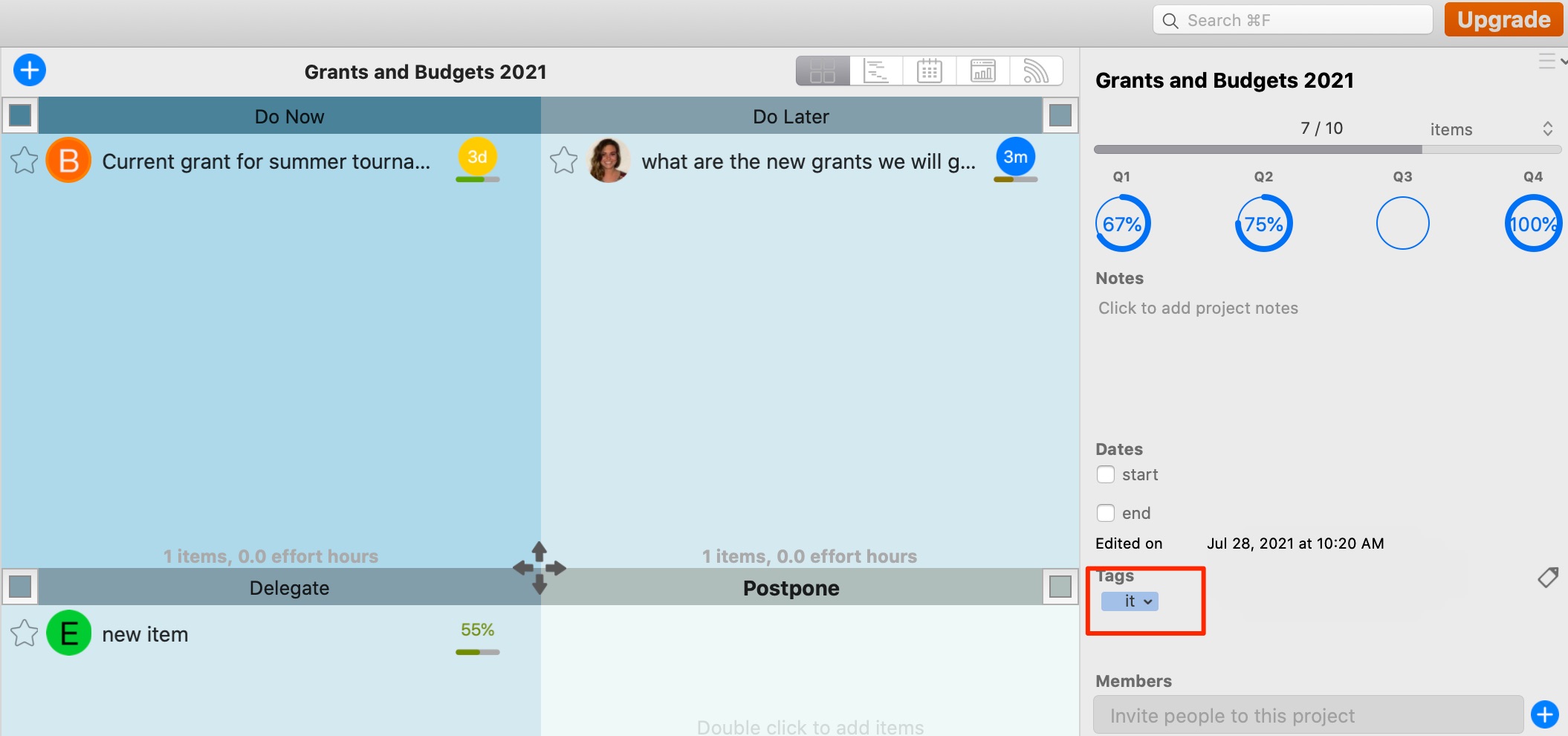Enable the end date checkbox
This screenshot has height=736, width=1568.
click(1106, 513)
